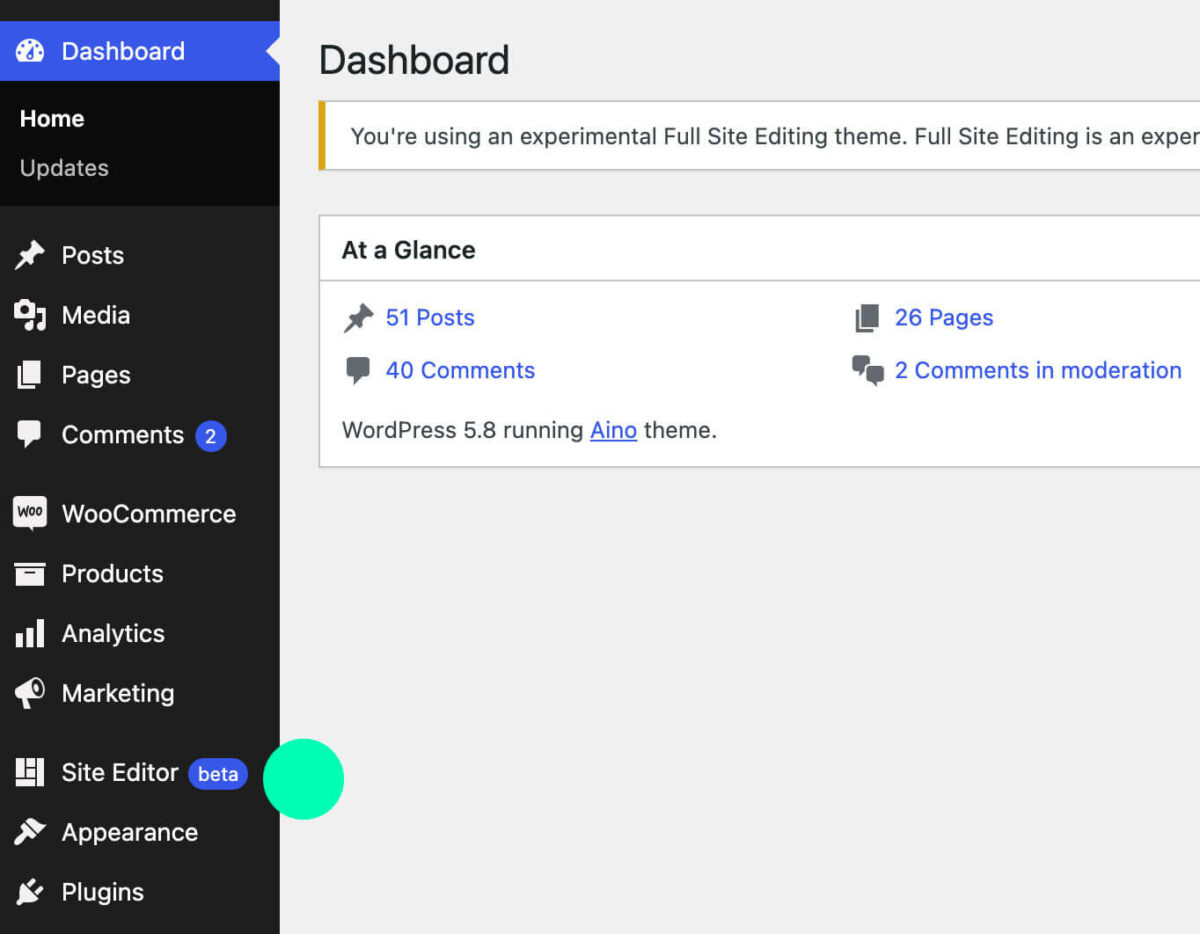
Task: Click the Marketing megaphone icon
Action: coord(30,693)
